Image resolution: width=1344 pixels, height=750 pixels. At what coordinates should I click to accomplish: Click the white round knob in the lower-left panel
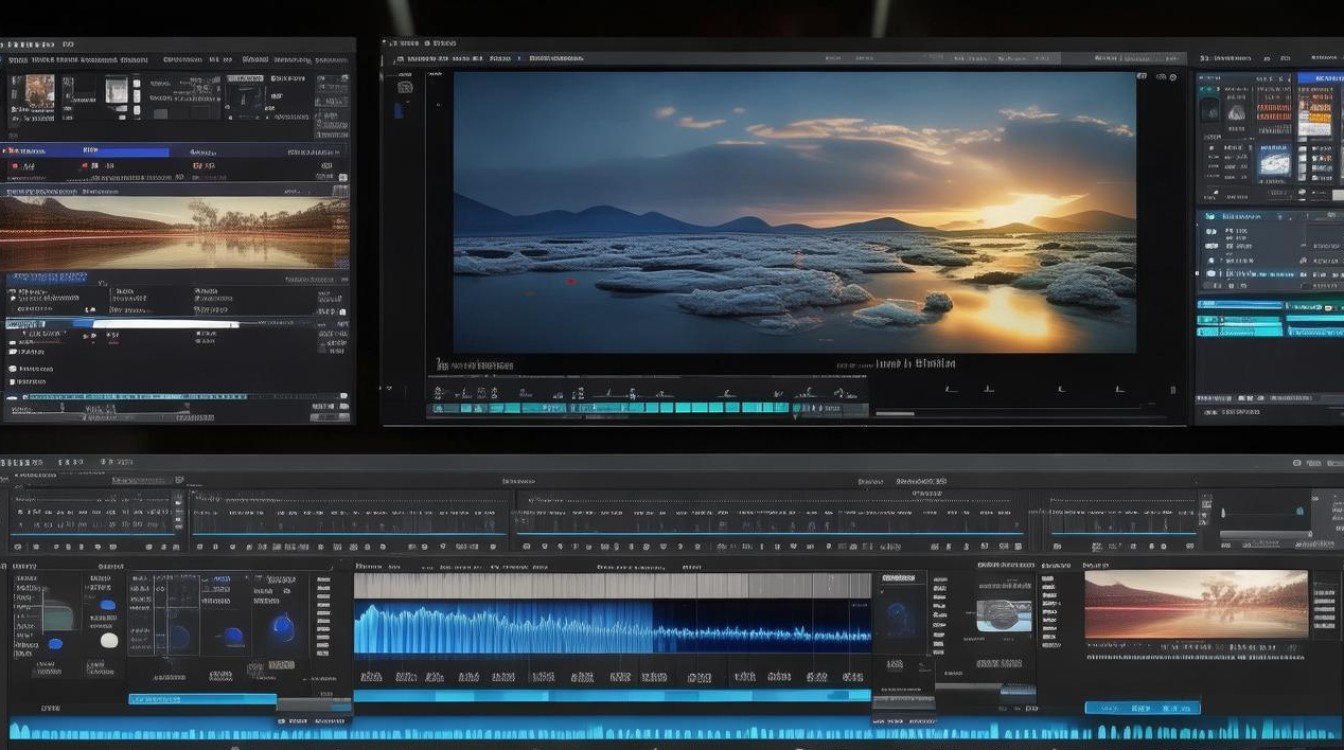109,640
